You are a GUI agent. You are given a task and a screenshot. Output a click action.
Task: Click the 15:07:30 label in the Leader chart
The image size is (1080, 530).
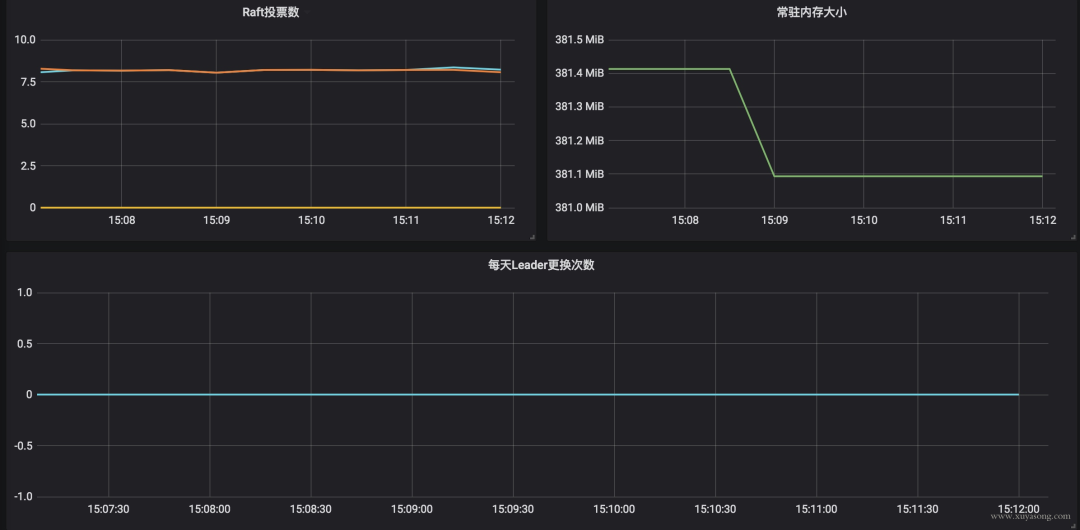click(x=108, y=509)
